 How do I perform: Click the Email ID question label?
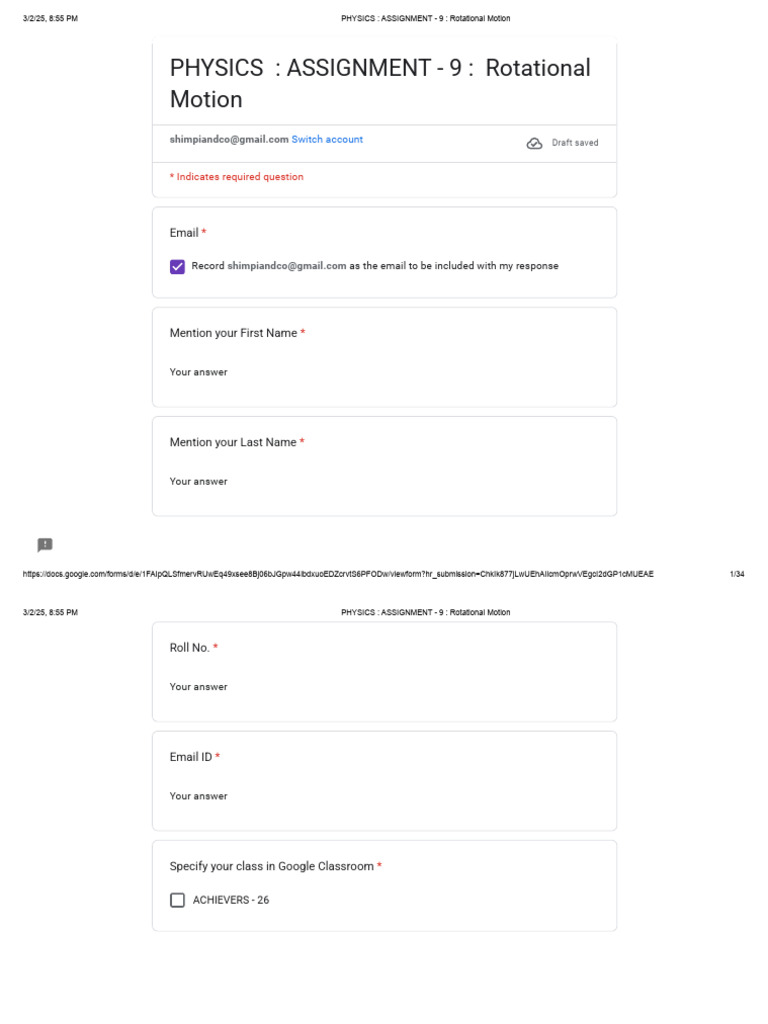[191, 757]
